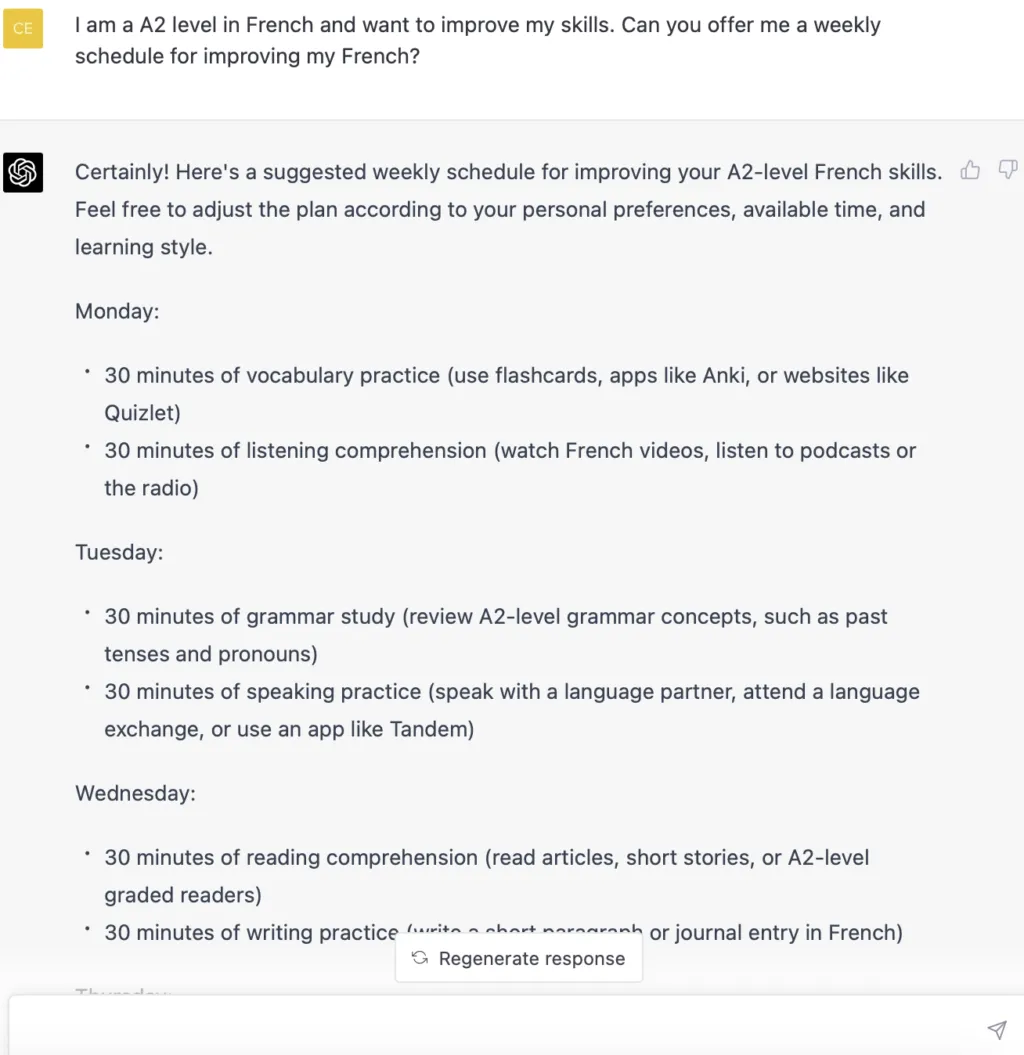Click the user's French A2 question text

coord(478,40)
